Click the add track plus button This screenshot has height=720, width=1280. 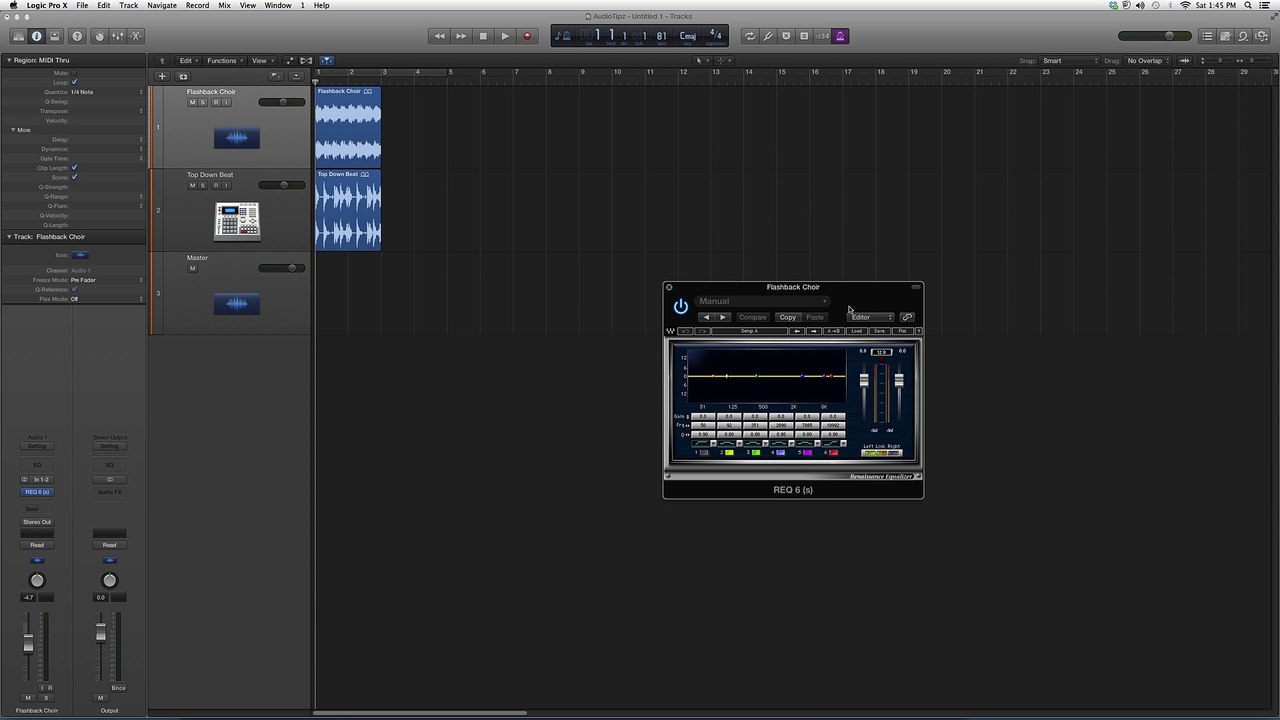pos(162,76)
